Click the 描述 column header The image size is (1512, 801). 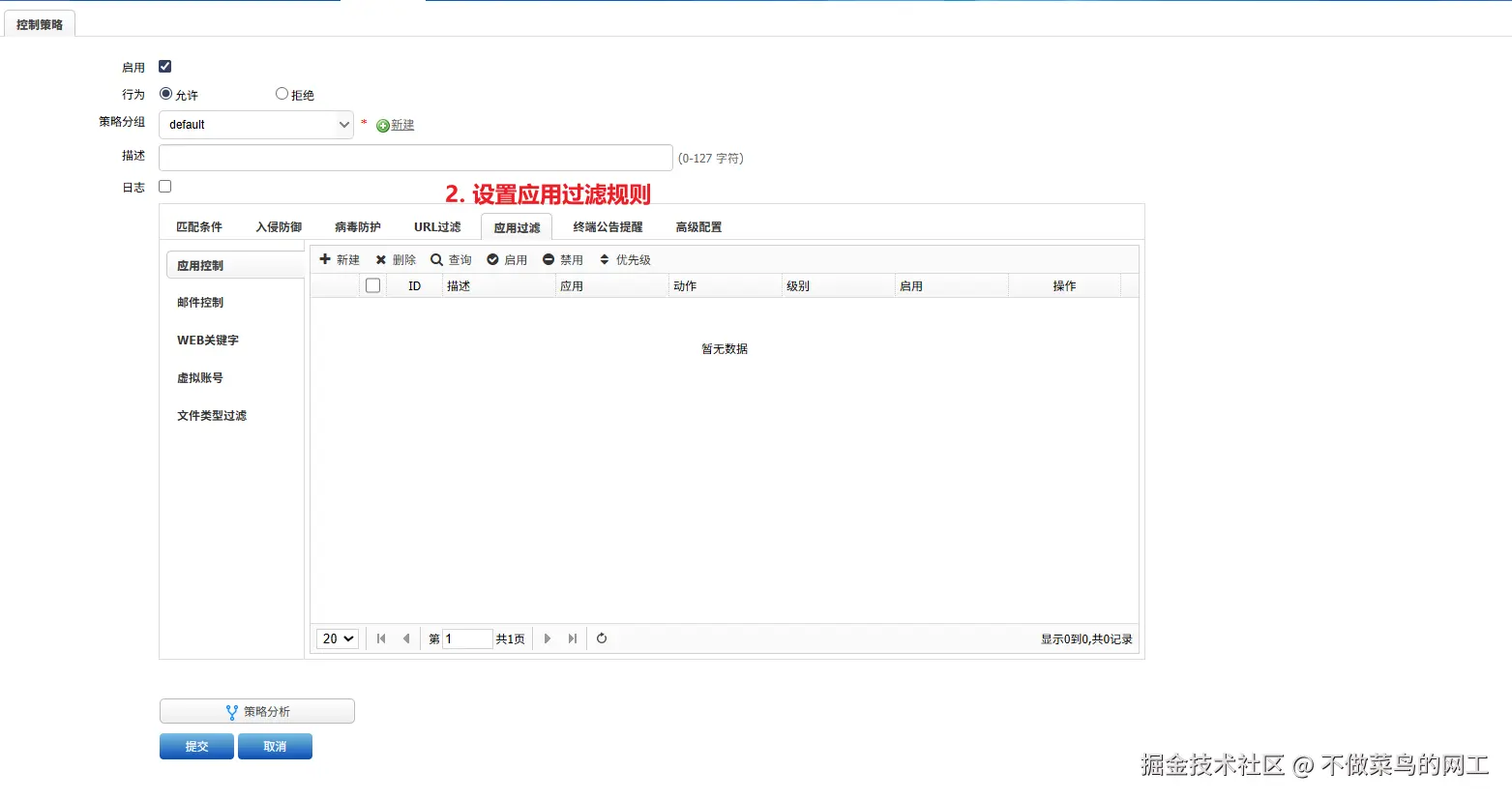coord(498,285)
